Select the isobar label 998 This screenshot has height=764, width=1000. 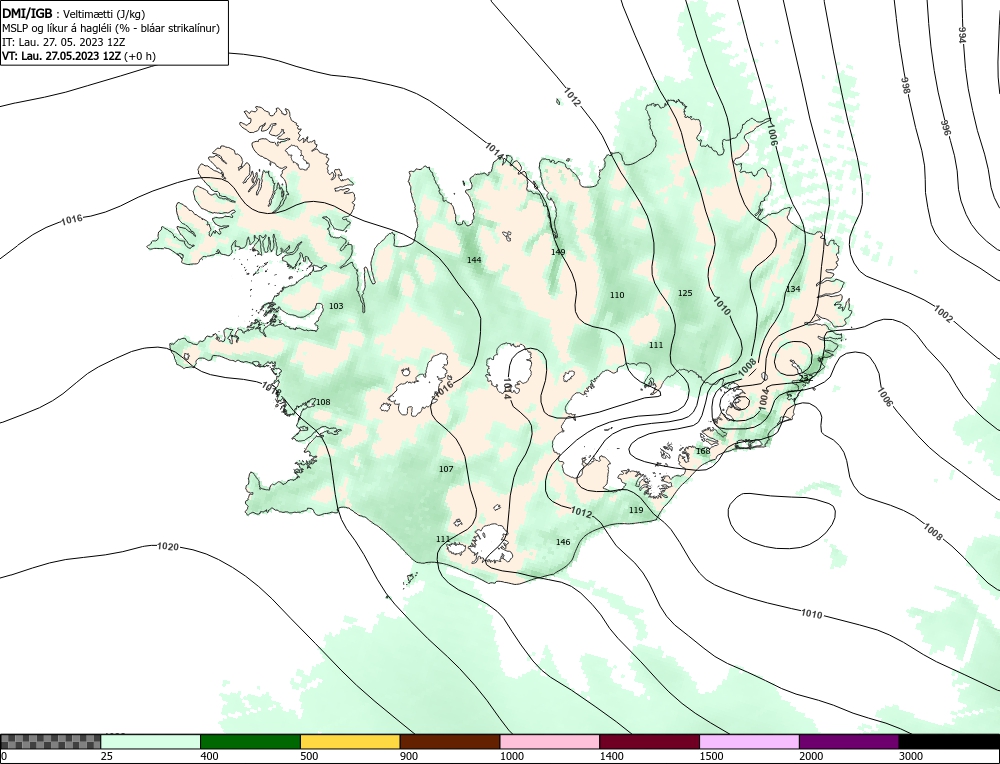click(904, 86)
